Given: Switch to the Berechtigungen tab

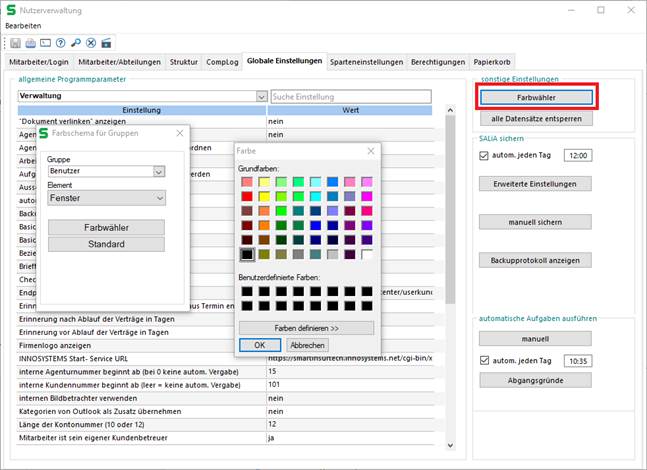Looking at the screenshot, I should point(437,62).
